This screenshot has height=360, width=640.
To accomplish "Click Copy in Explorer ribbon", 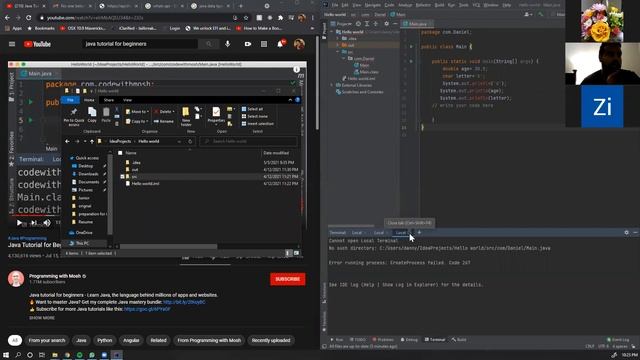I will pos(92,115).
